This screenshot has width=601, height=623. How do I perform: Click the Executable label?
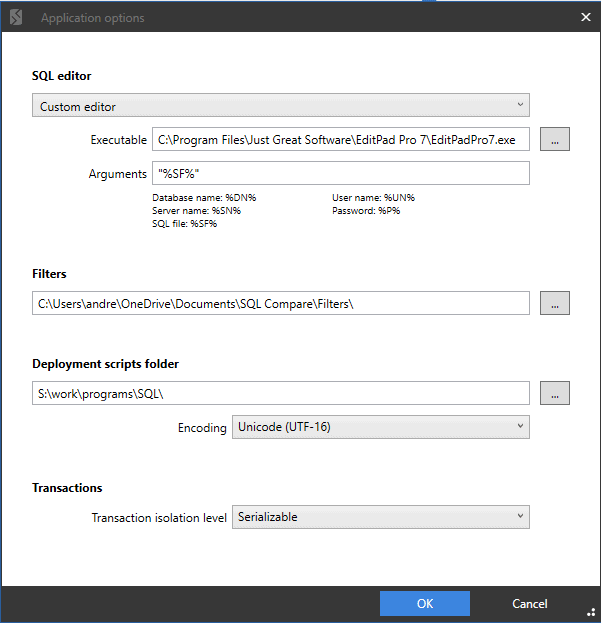[x=118, y=140]
